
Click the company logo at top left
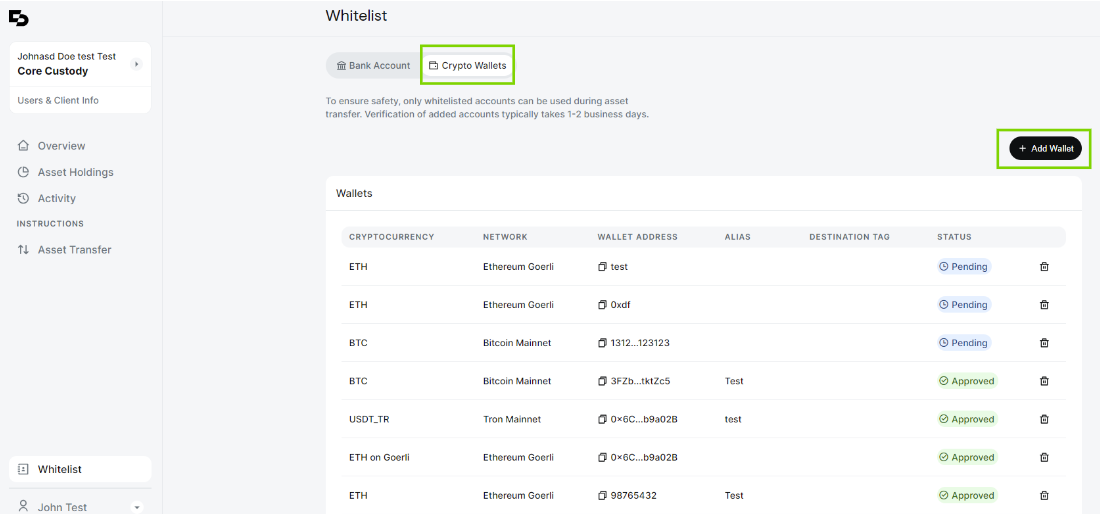19,18
